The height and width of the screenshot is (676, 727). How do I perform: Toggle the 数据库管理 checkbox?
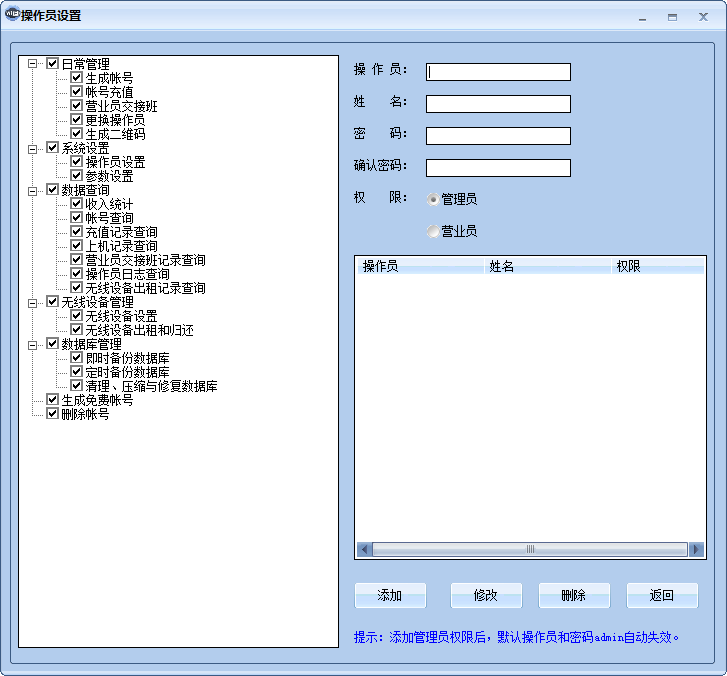point(52,344)
